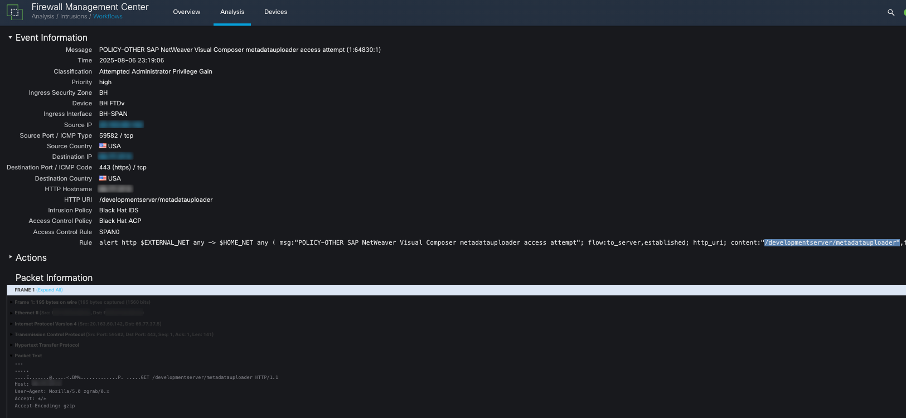Open the search magnifier icon
The width and height of the screenshot is (906, 418).
(x=890, y=12)
